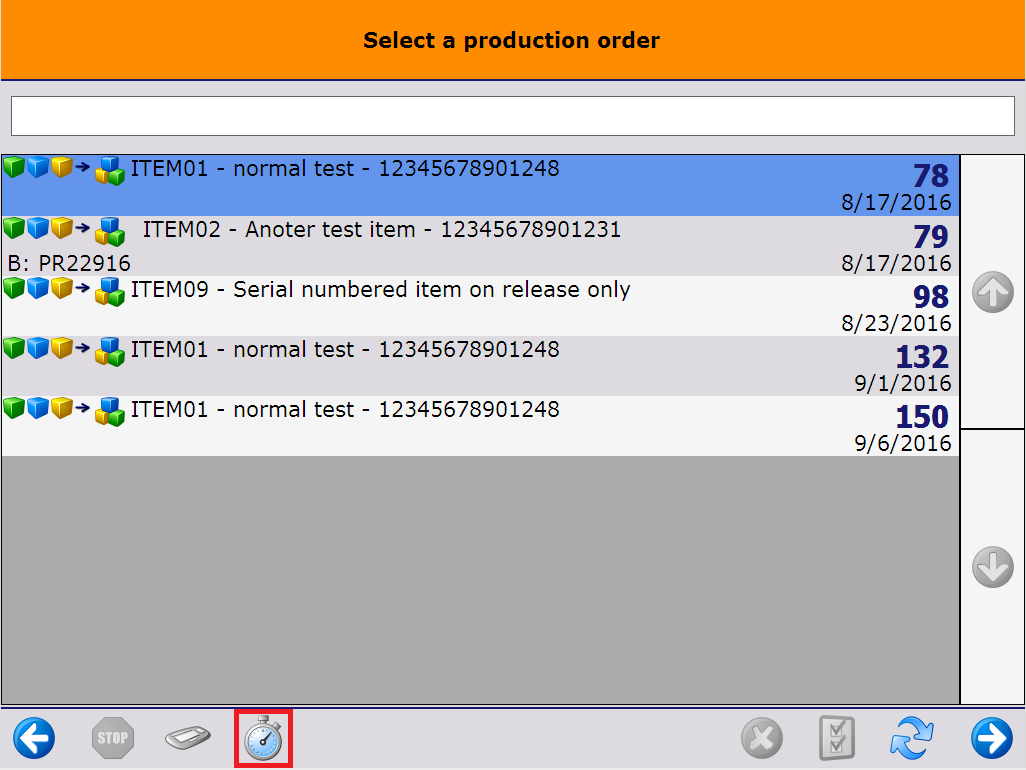Click batch label B: PR22916
The width and height of the screenshot is (1026, 770).
69,264
